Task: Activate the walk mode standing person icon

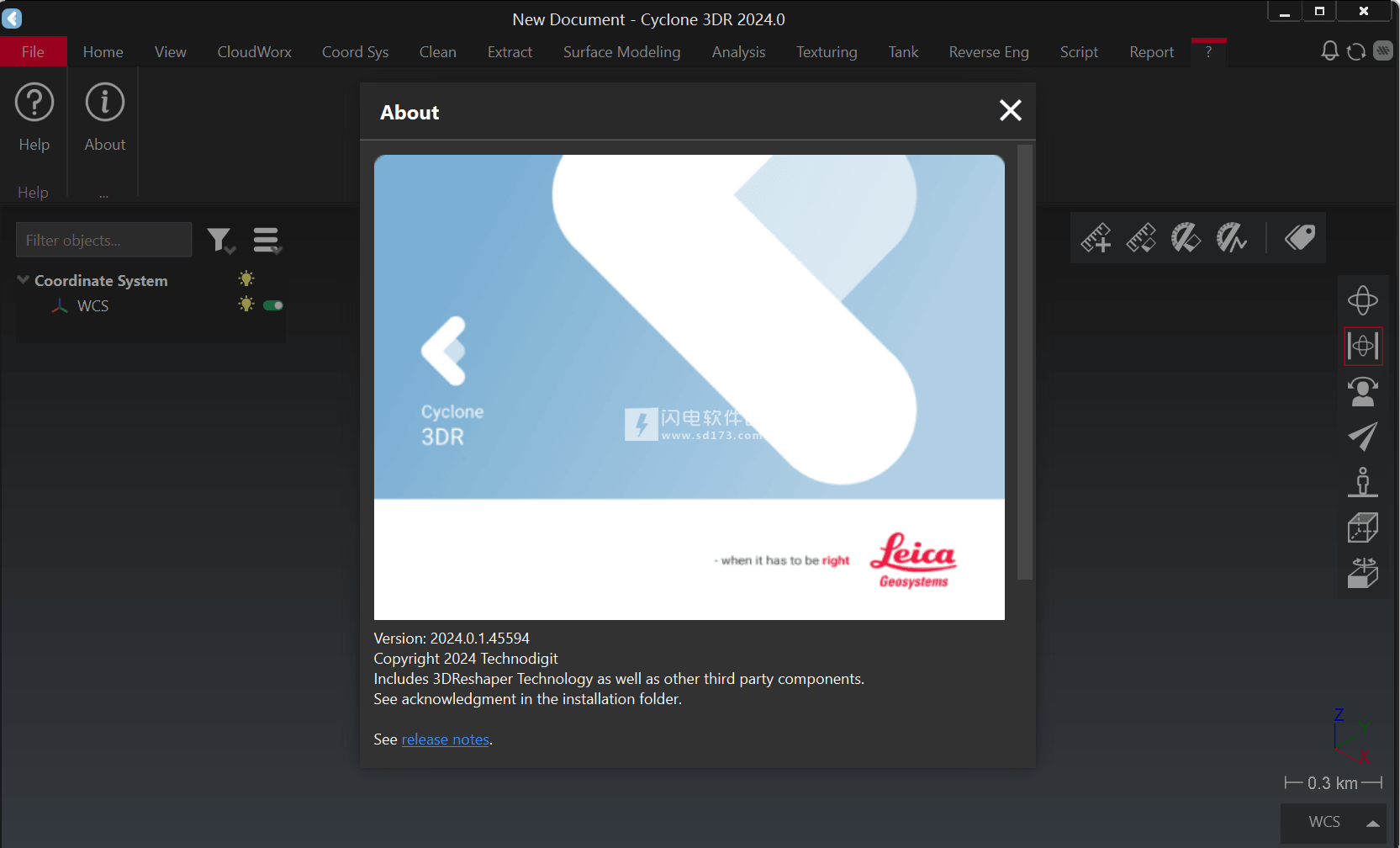Action: click(1363, 482)
